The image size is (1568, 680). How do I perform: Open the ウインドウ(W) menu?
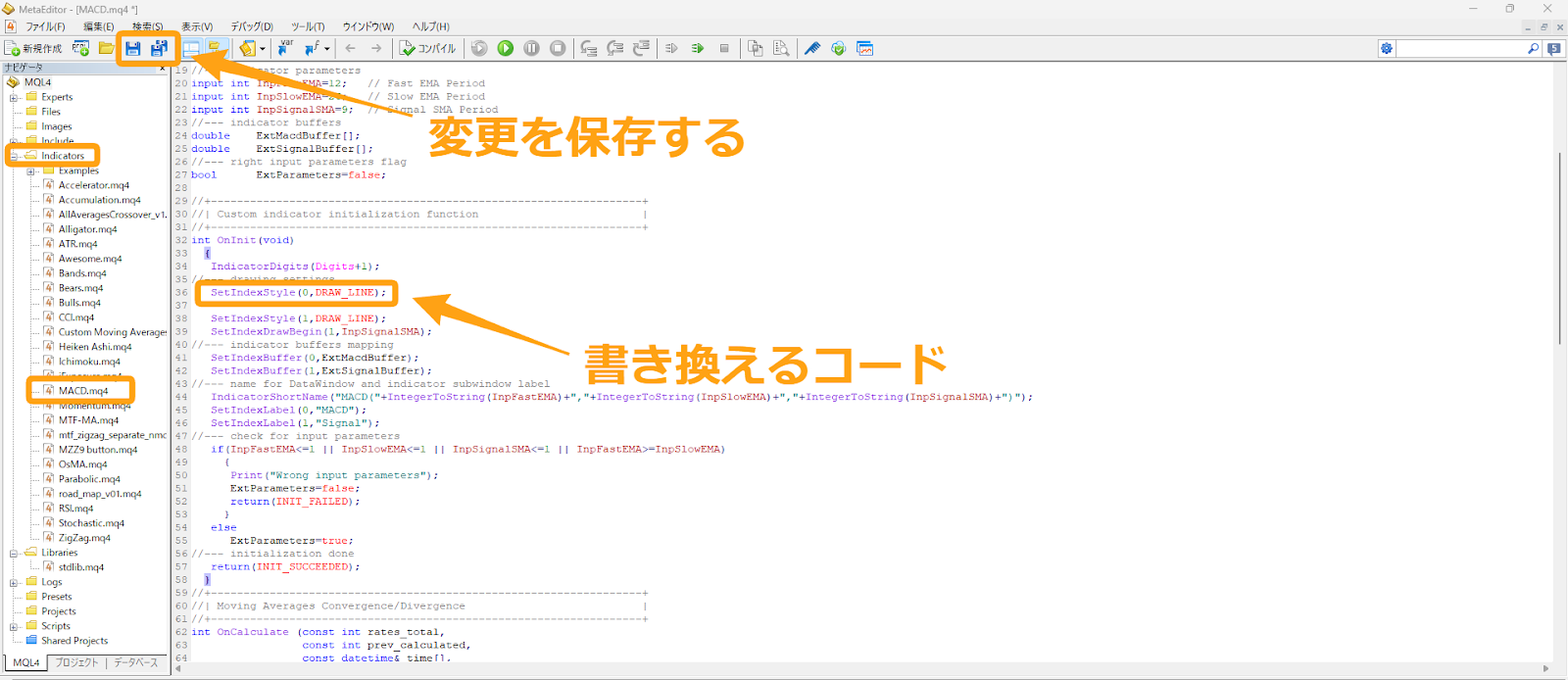[368, 26]
